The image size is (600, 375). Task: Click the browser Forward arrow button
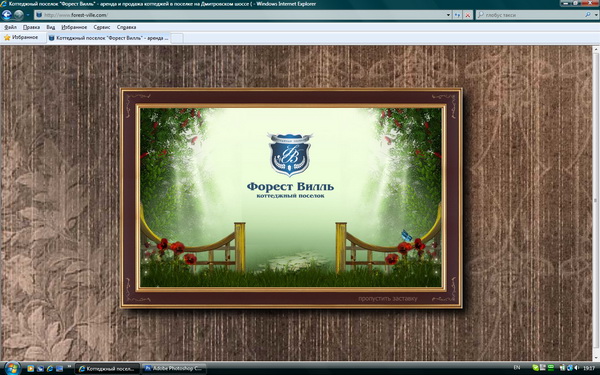(18, 15)
